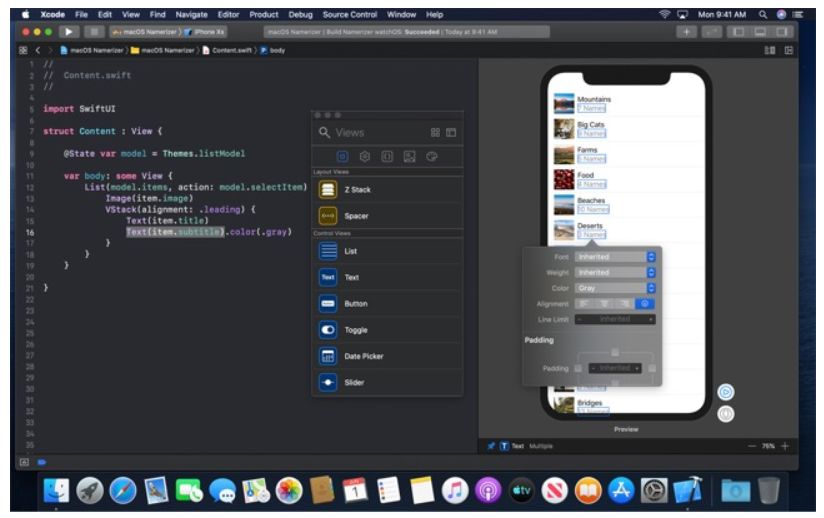This screenshot has width=824, height=518.
Task: Zoom in the preview with plus icon
Action: coord(785,445)
